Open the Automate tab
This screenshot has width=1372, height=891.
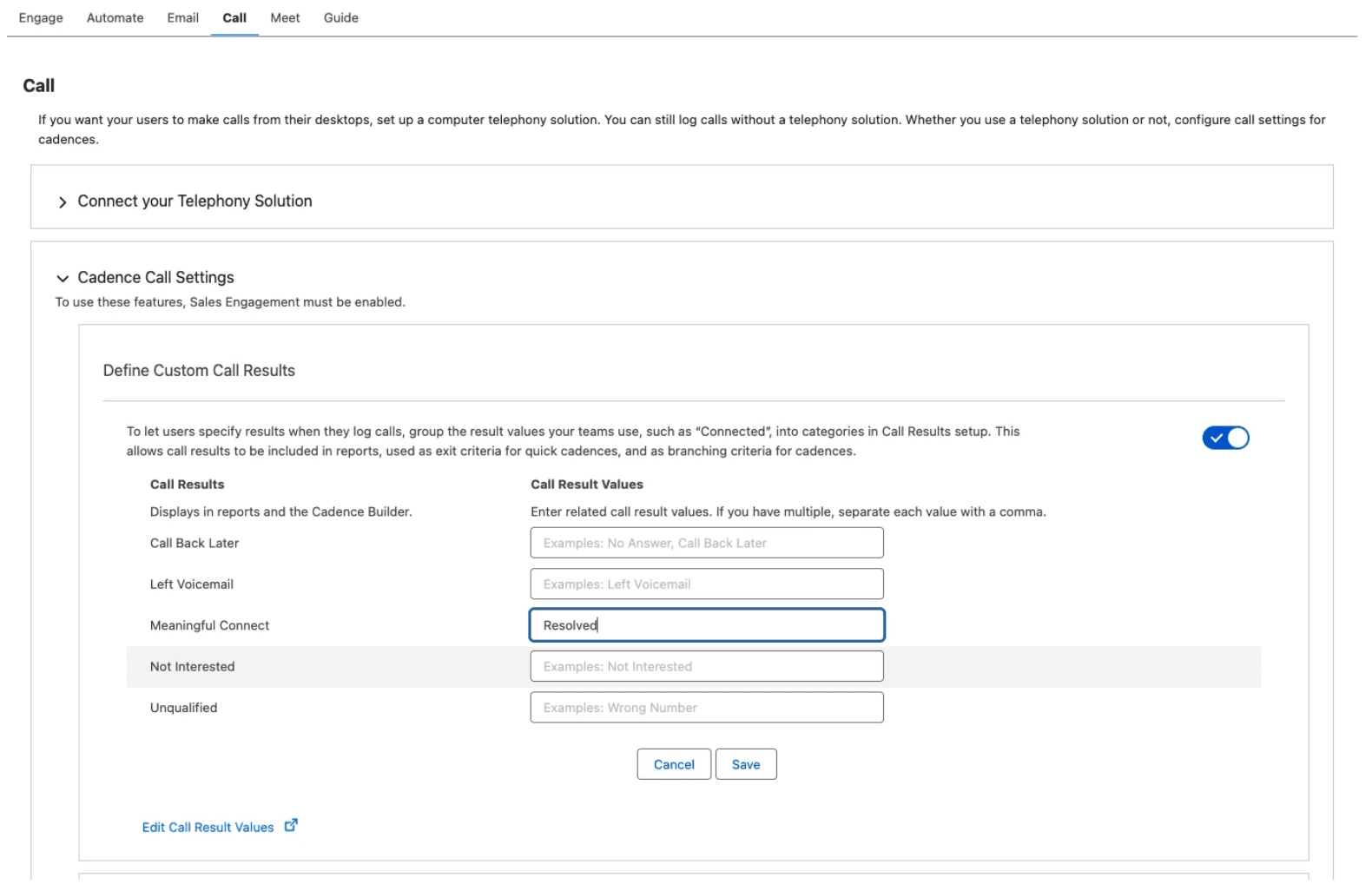[x=115, y=18]
